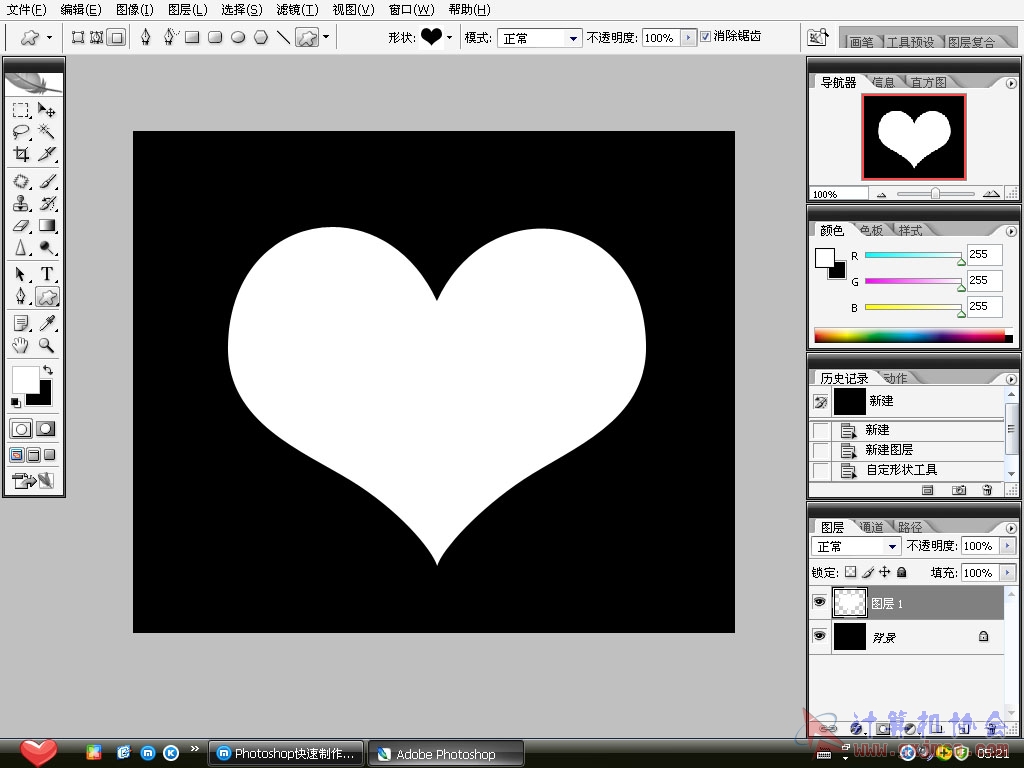Image resolution: width=1024 pixels, height=768 pixels.
Task: Open geometry options arrow after shape tools
Action: (x=326, y=37)
